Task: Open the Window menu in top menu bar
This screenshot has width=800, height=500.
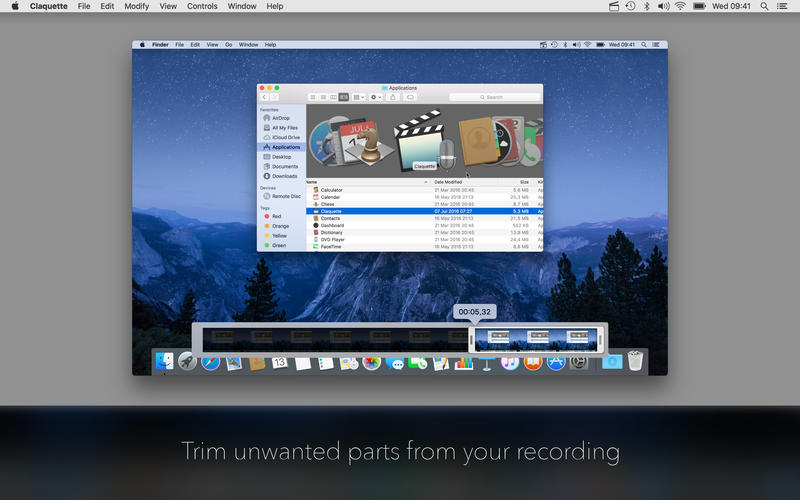Action: pyautogui.click(x=242, y=6)
